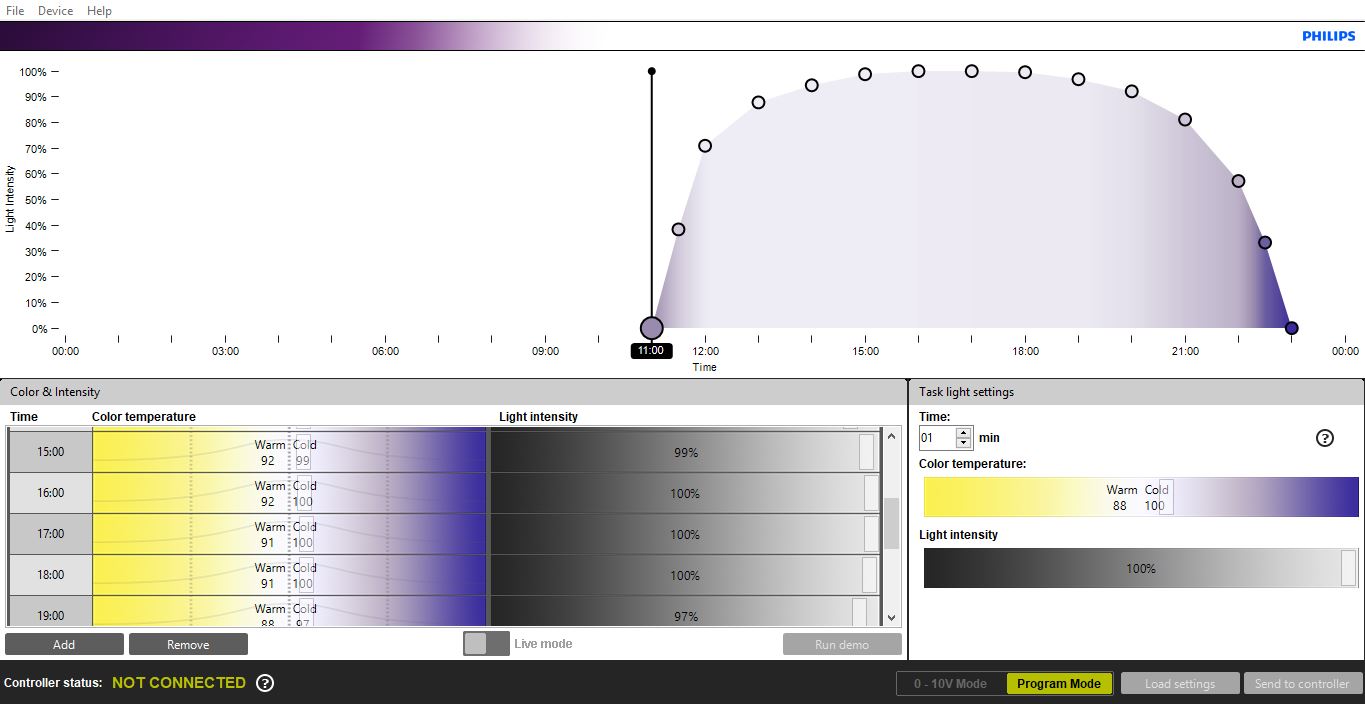The width and height of the screenshot is (1365, 704).
Task: Click the task light time input field
Action: tap(937, 438)
